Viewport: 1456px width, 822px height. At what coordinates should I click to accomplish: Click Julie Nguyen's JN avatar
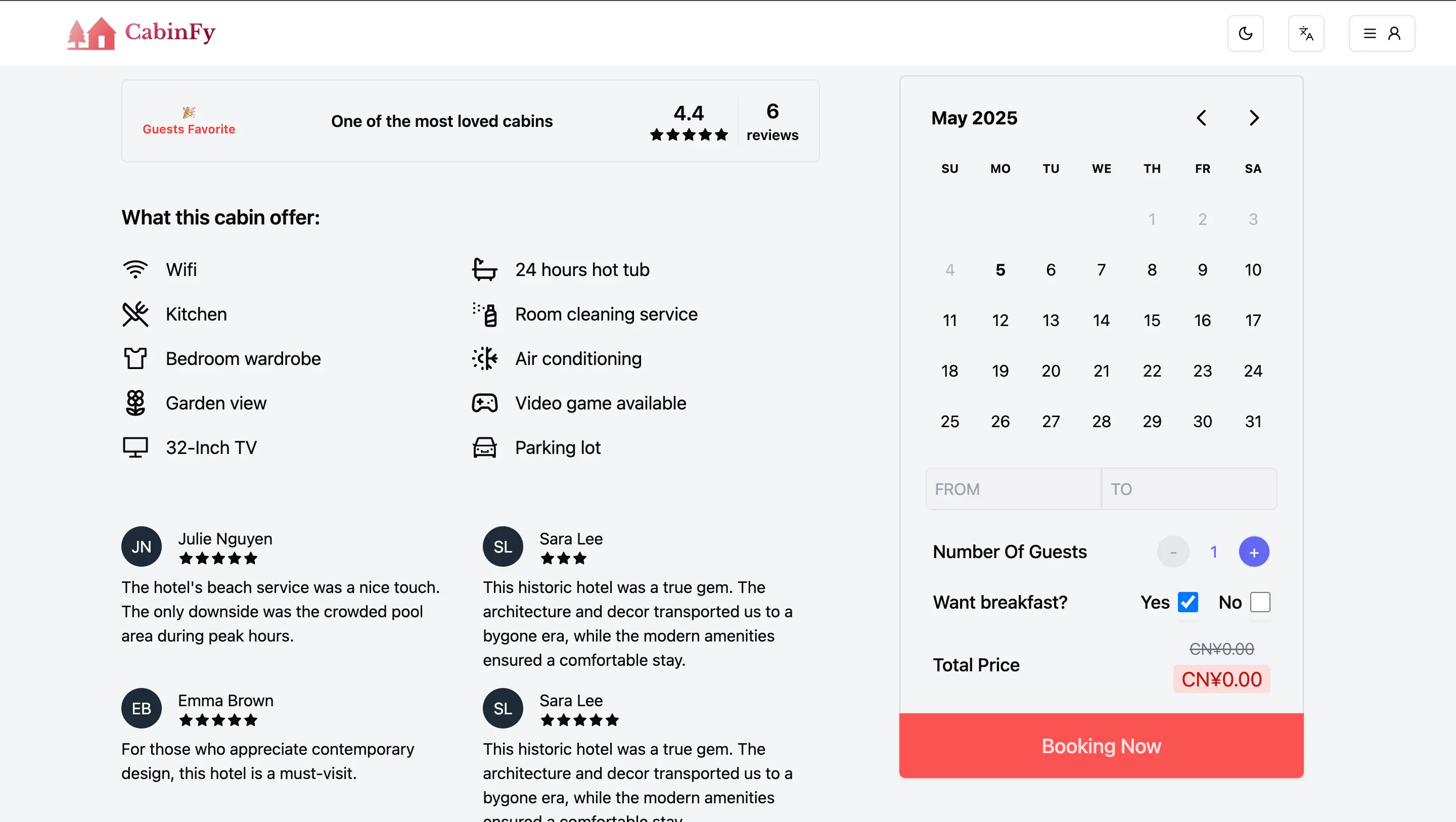(x=142, y=546)
